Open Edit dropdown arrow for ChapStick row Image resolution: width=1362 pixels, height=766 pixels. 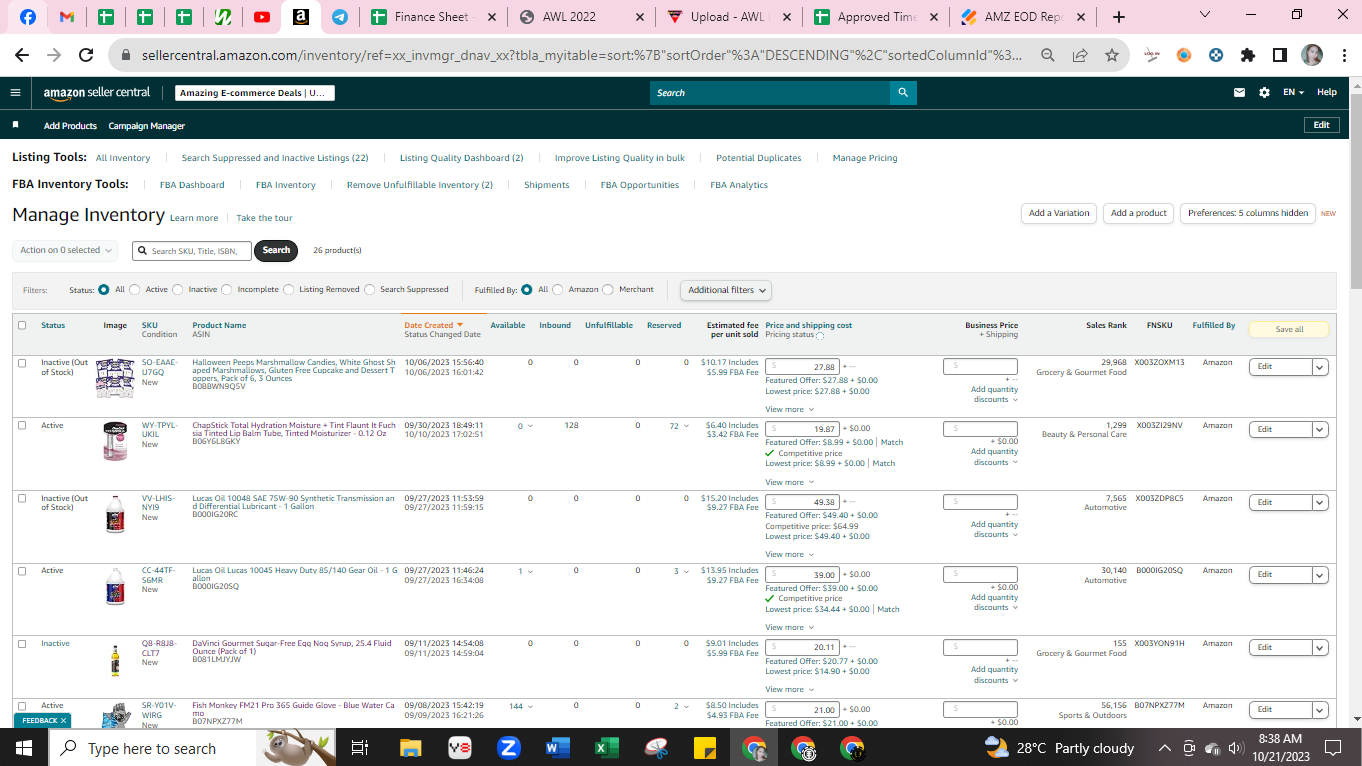pyautogui.click(x=1320, y=429)
